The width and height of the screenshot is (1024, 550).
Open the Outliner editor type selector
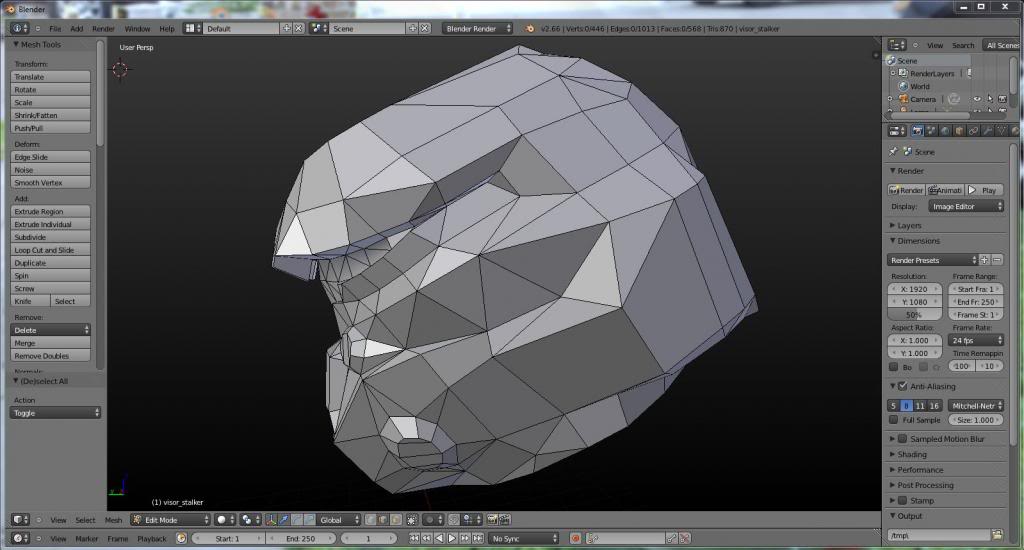[897, 45]
